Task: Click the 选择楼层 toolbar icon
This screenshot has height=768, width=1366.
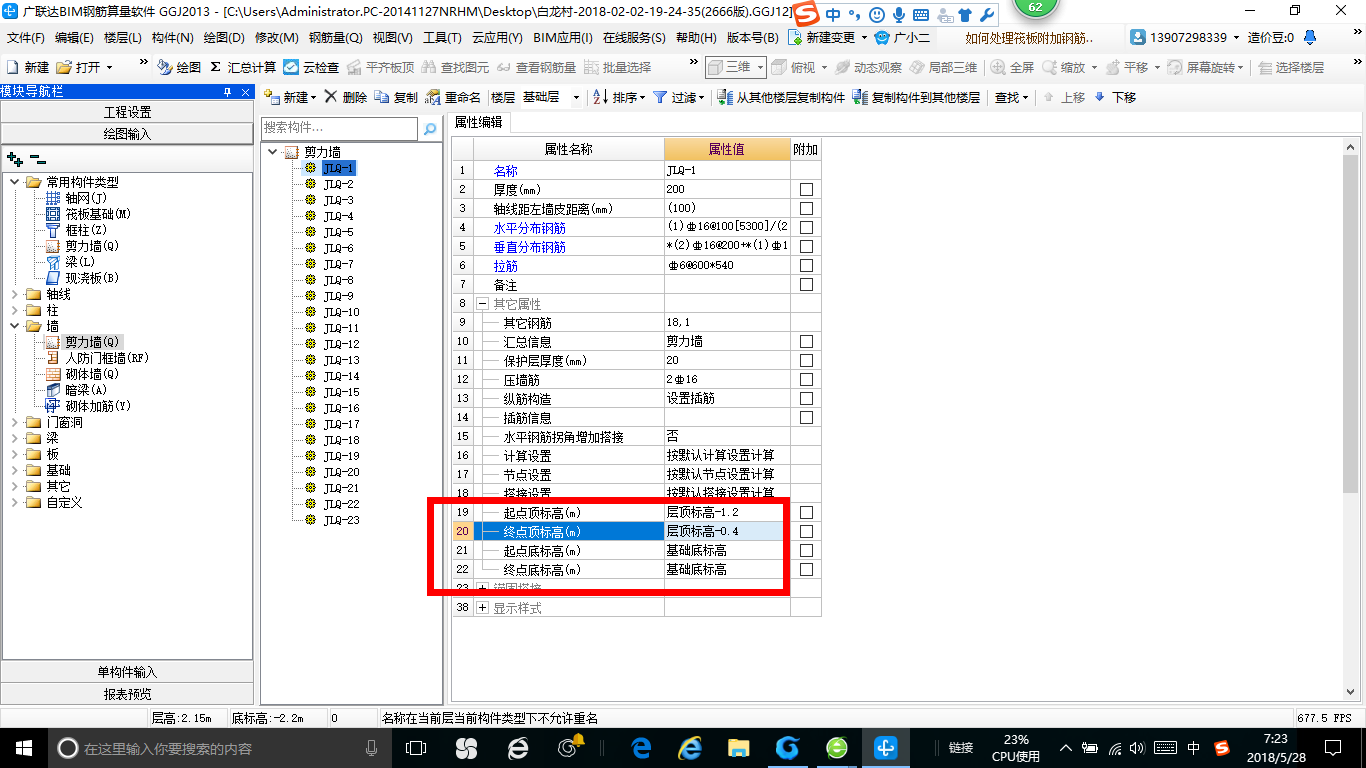Action: click(x=1265, y=67)
